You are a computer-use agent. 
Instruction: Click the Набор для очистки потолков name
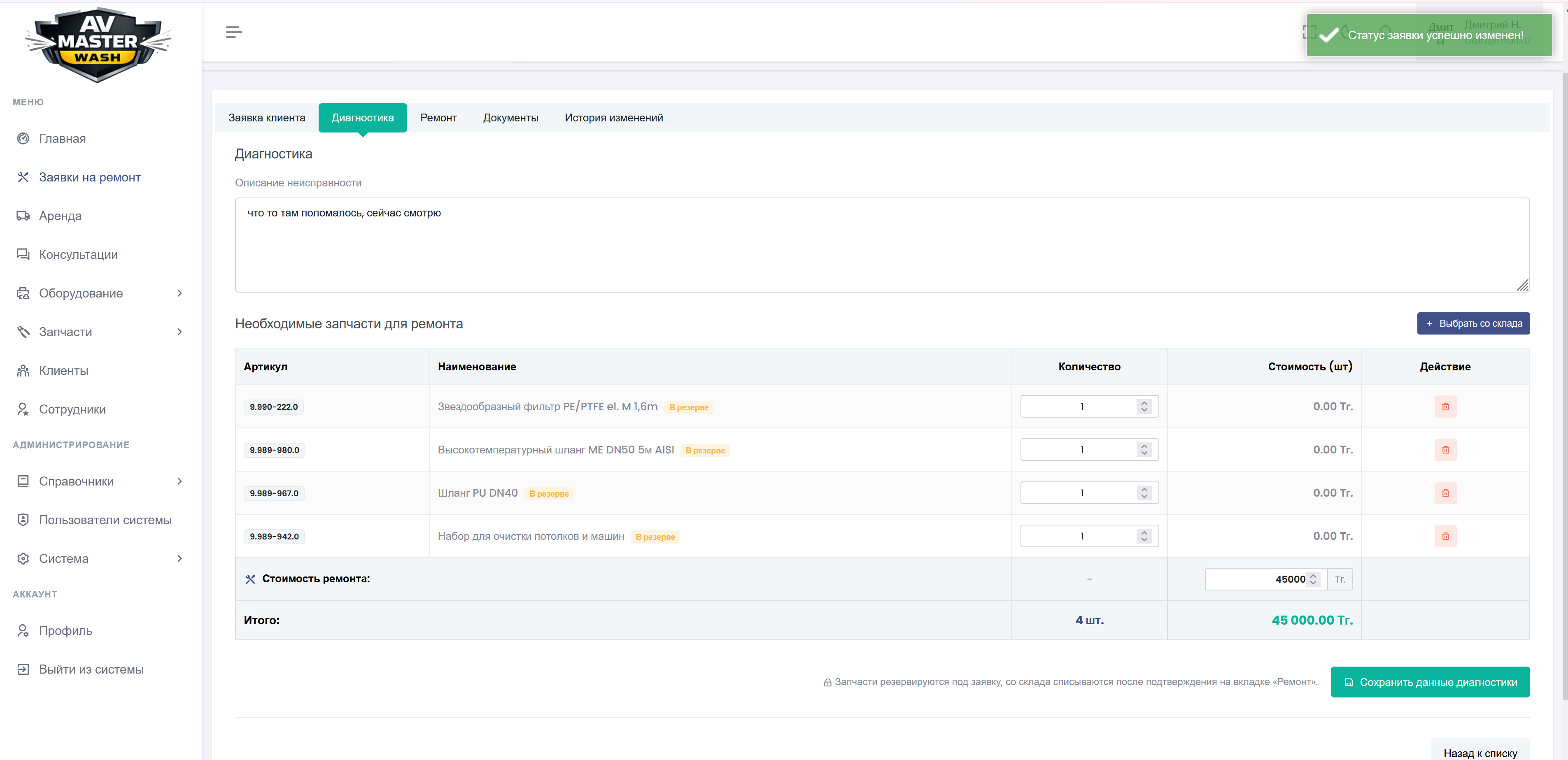coord(531,536)
